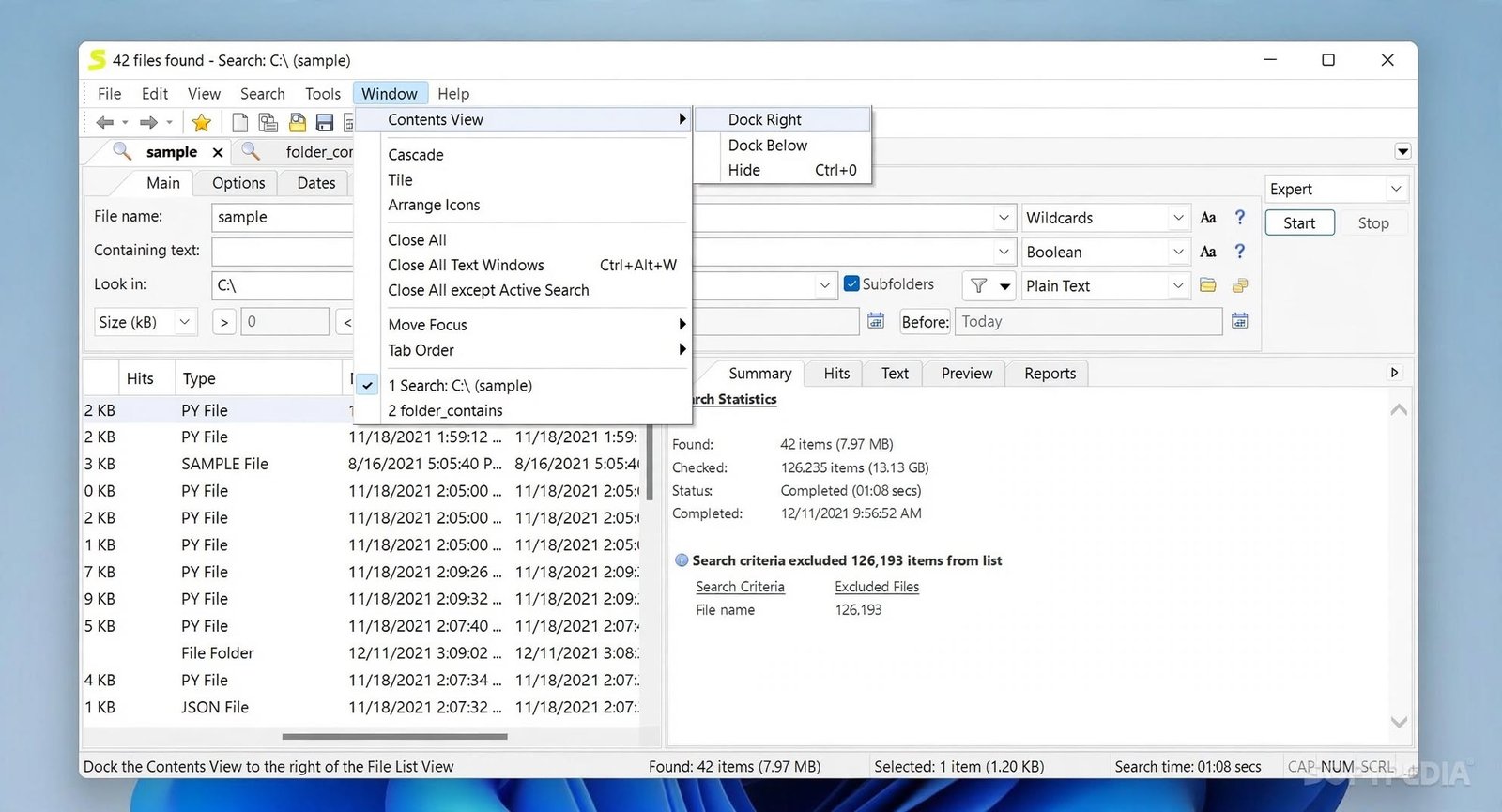Close the sample search tab

pos(218,152)
